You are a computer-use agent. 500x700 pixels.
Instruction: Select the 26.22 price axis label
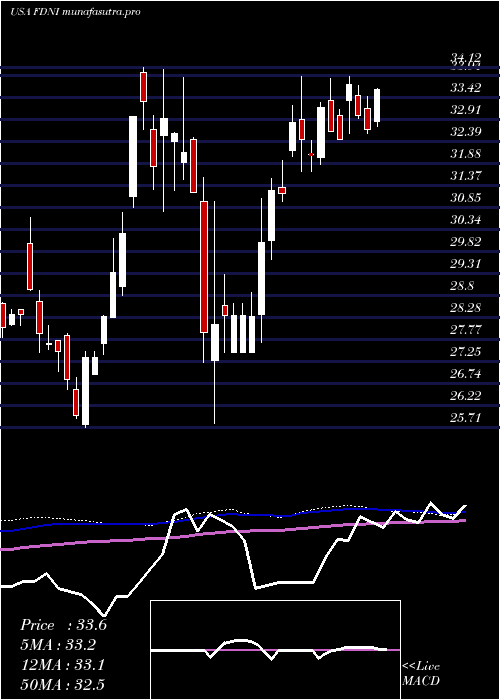[x=466, y=396]
